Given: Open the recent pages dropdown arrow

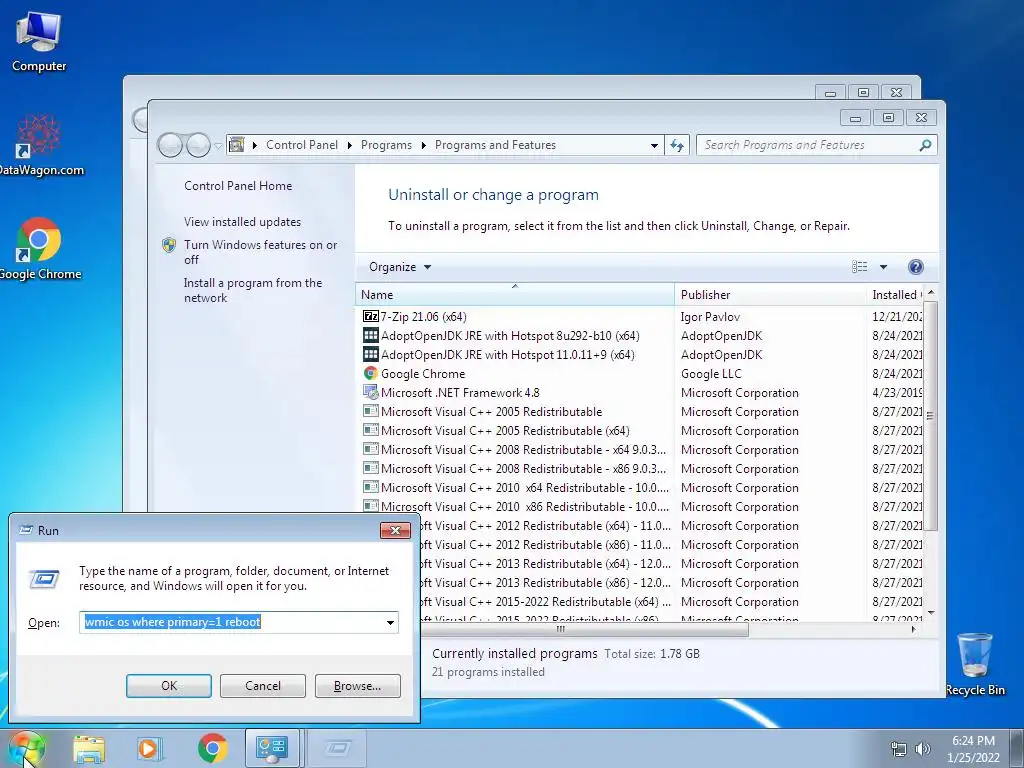Looking at the screenshot, I should click(x=218, y=146).
